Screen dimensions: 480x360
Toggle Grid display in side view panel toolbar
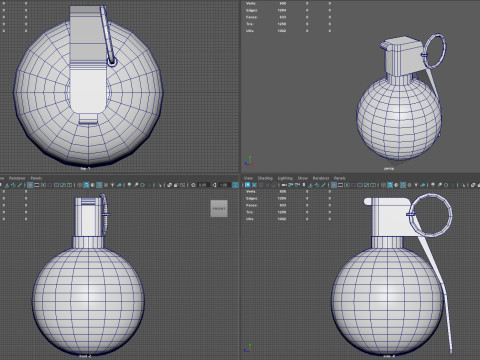click(x=334, y=185)
